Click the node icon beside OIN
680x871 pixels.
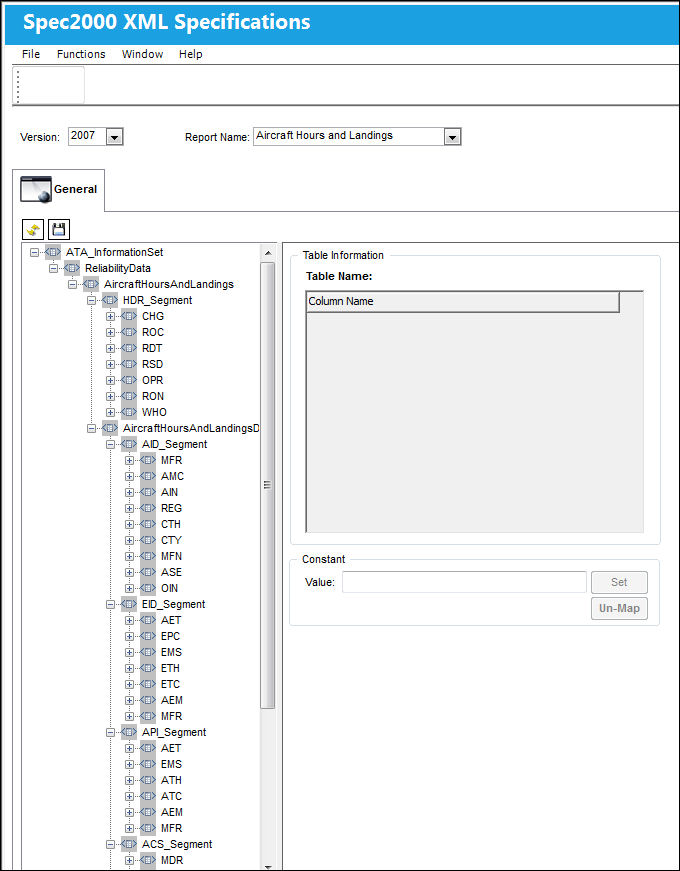tap(148, 588)
